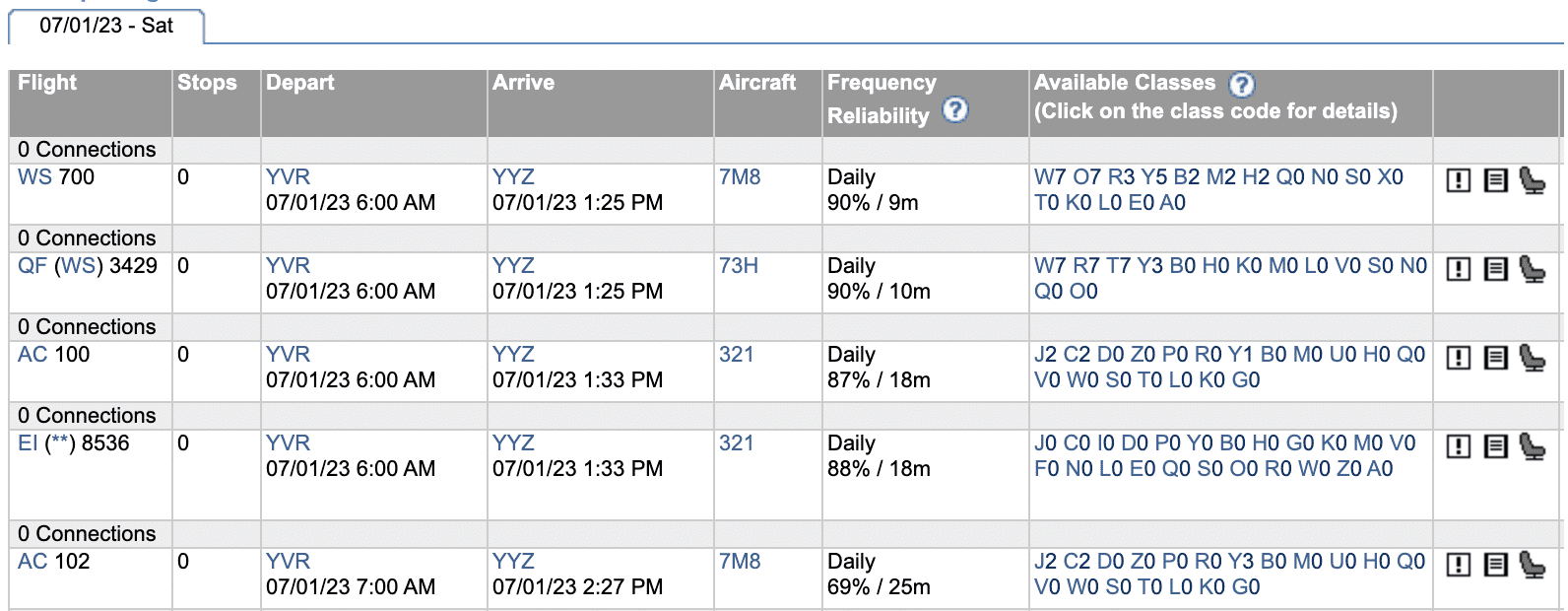Click the 7M8 aircraft link for WS 700
This screenshot has height=611, width=1568.
pos(740,177)
